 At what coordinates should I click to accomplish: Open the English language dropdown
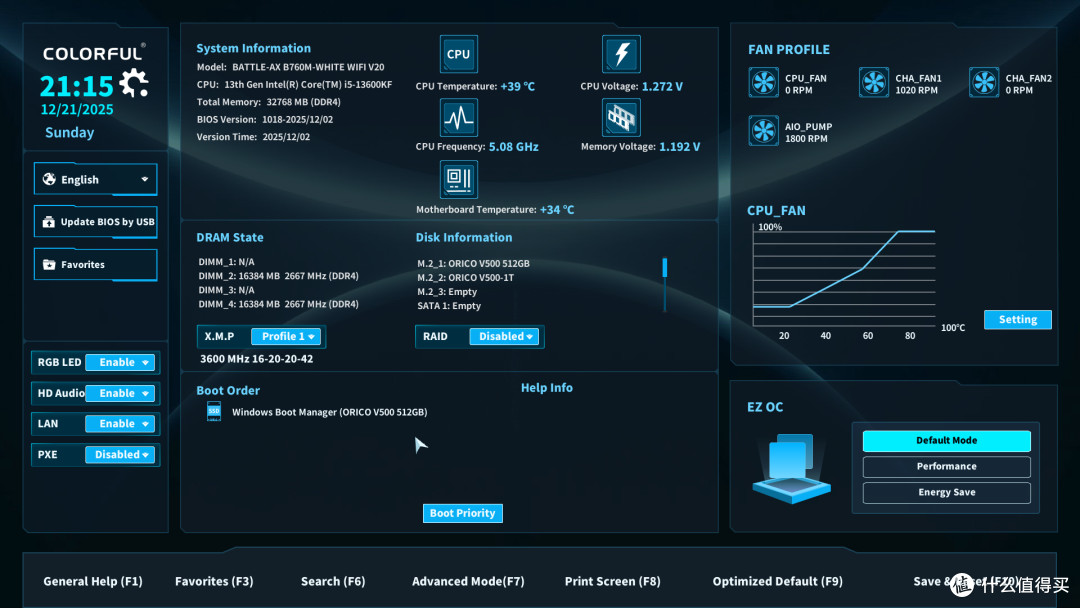pyautogui.click(x=95, y=179)
